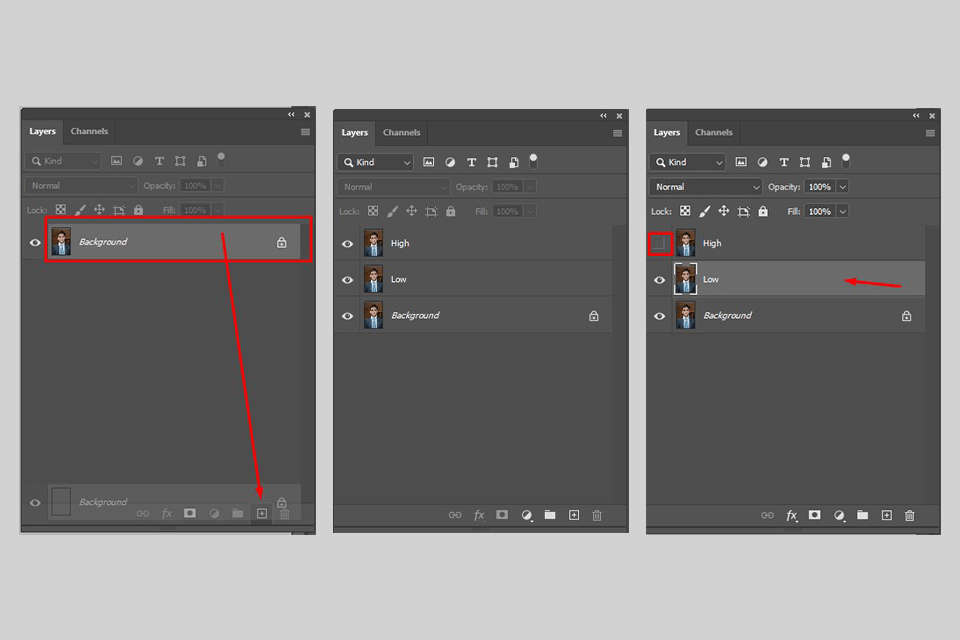Hide Background layer in left panel
The width and height of the screenshot is (960, 640).
tap(35, 243)
